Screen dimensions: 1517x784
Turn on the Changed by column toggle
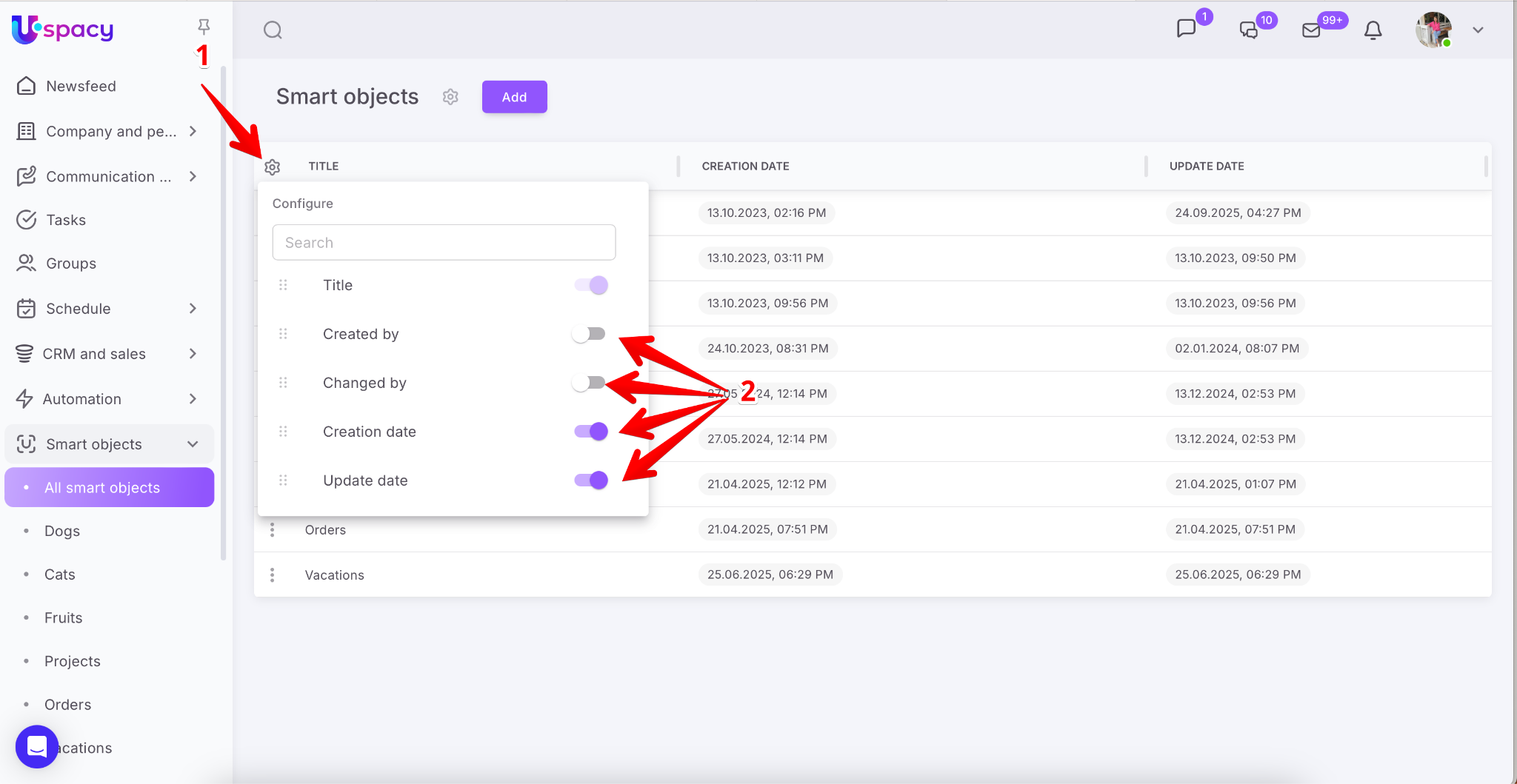590,383
